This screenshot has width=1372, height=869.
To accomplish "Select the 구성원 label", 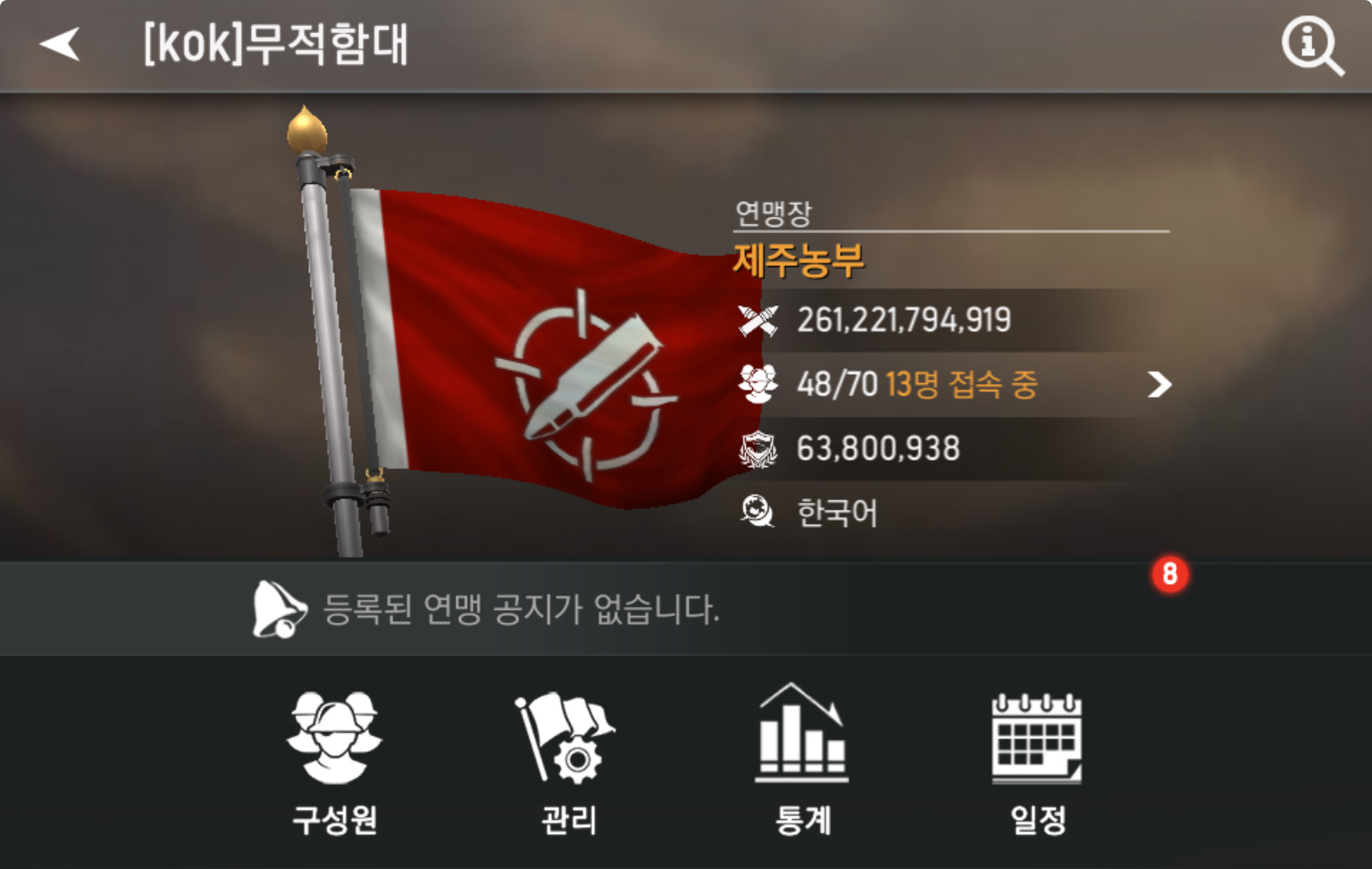I will coord(335,819).
